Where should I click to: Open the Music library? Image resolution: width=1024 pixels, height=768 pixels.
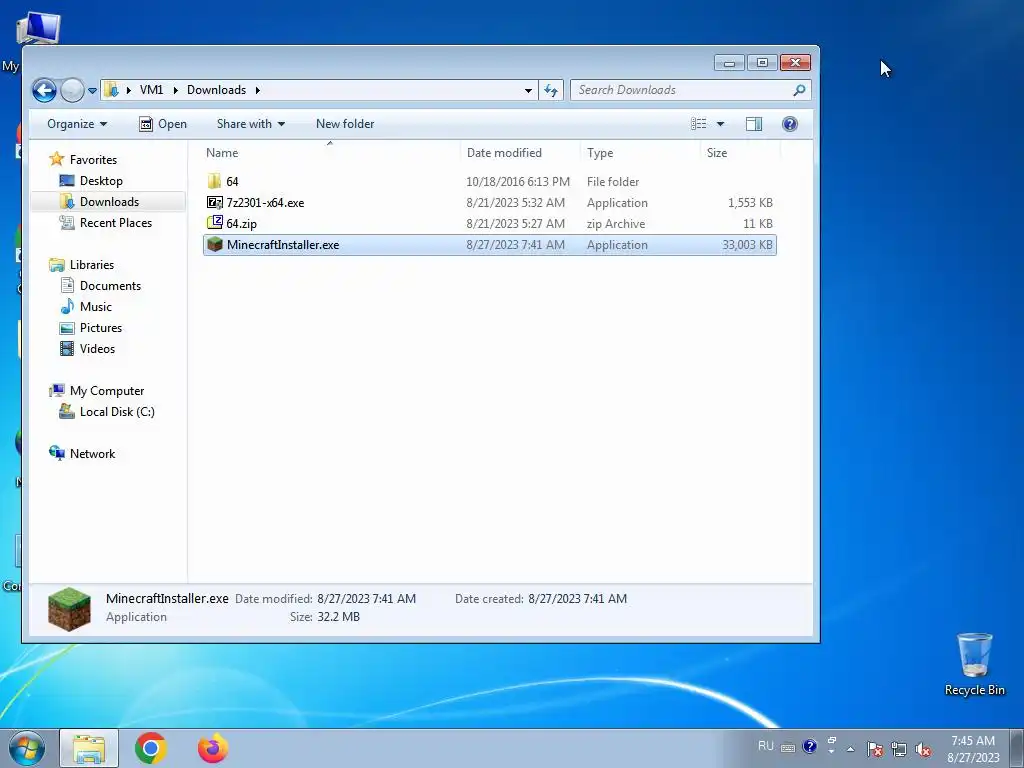coord(95,307)
